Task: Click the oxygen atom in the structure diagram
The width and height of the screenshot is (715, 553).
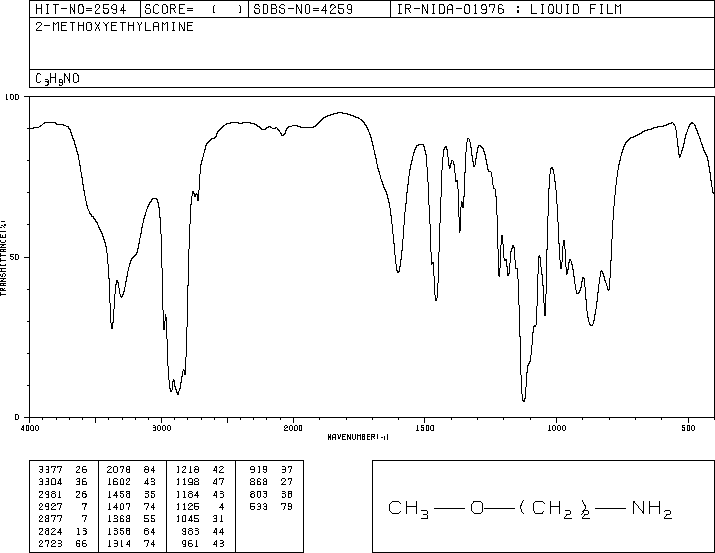Action: point(477,510)
